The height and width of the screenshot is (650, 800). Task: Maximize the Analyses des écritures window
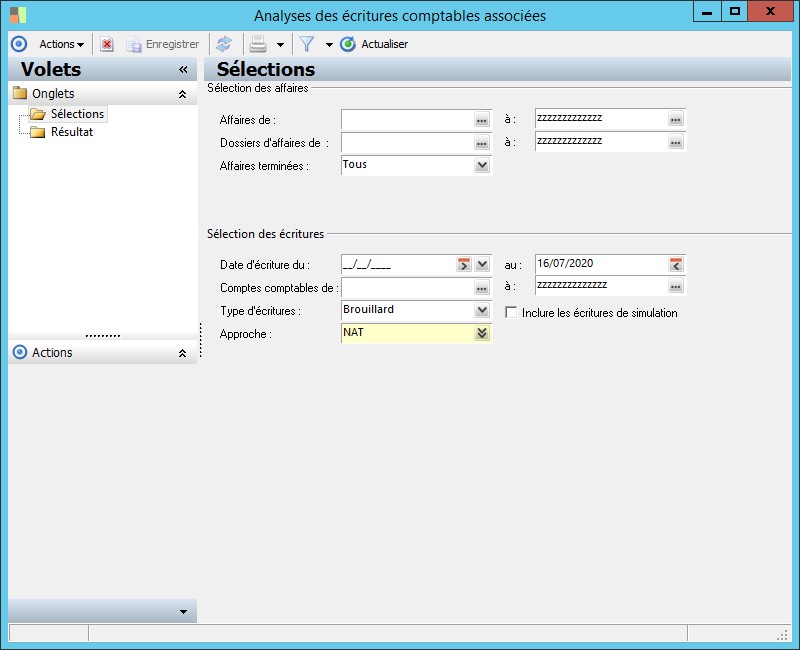click(x=735, y=12)
